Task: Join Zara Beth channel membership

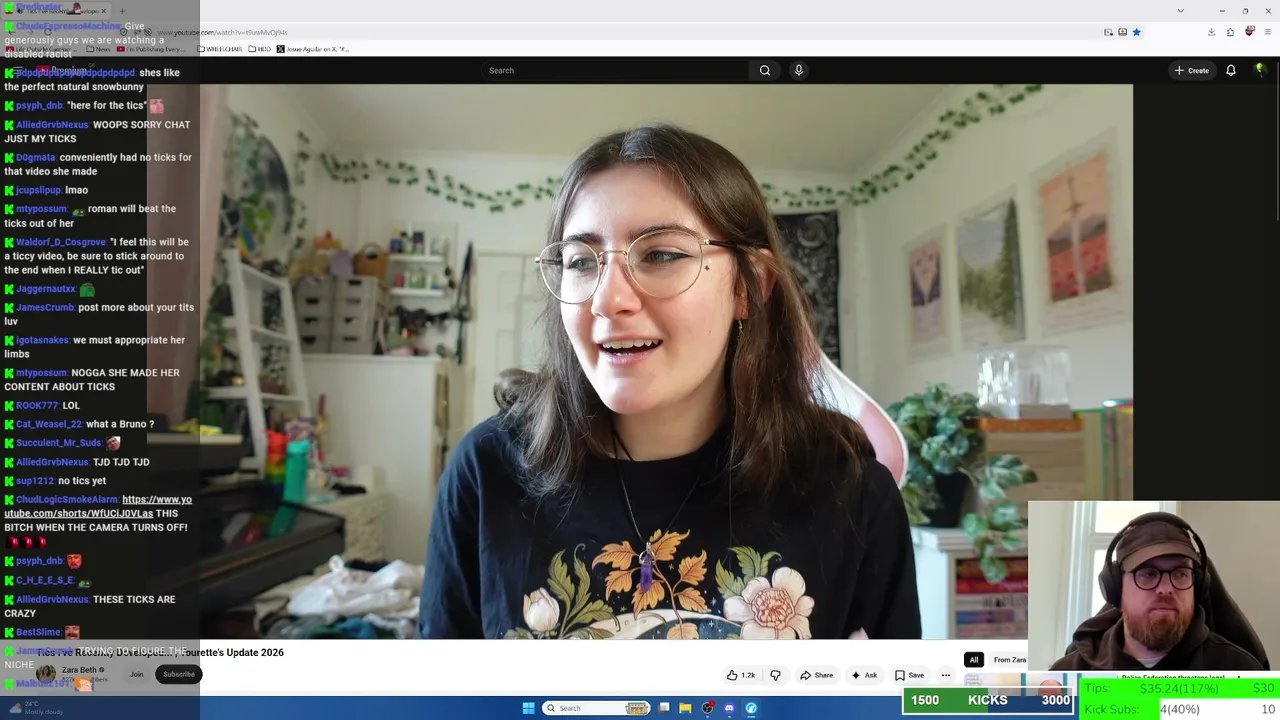Action: coord(136,674)
